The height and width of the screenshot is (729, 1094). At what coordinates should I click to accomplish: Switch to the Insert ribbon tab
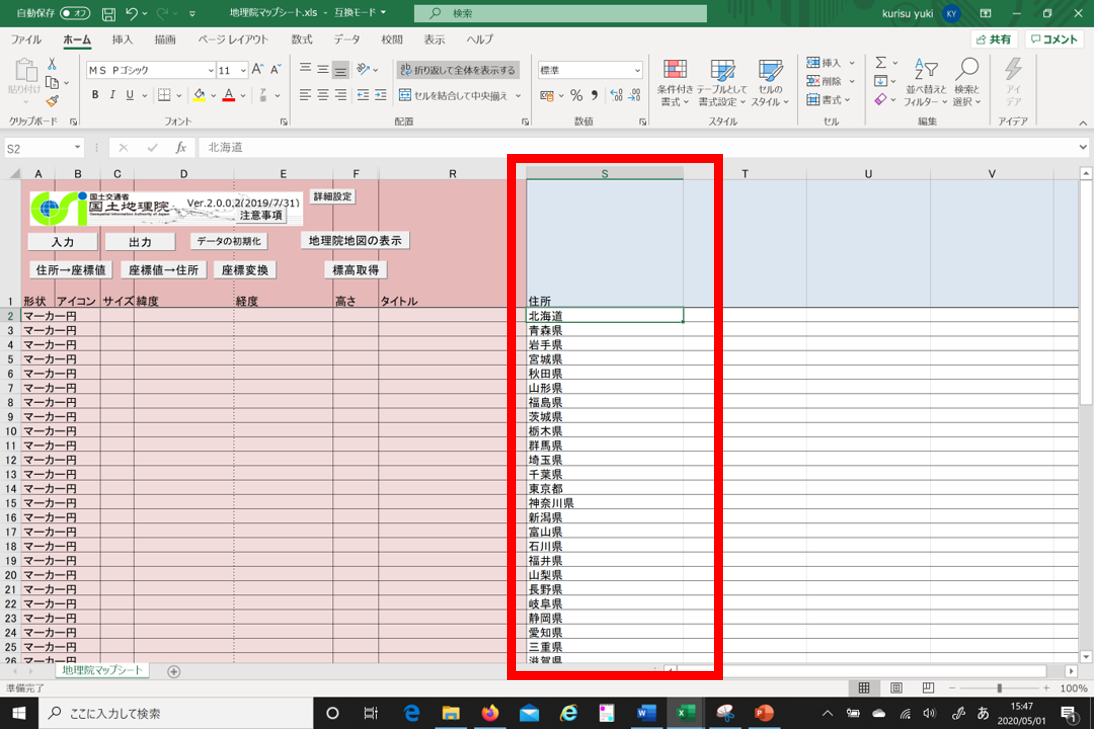click(x=122, y=40)
